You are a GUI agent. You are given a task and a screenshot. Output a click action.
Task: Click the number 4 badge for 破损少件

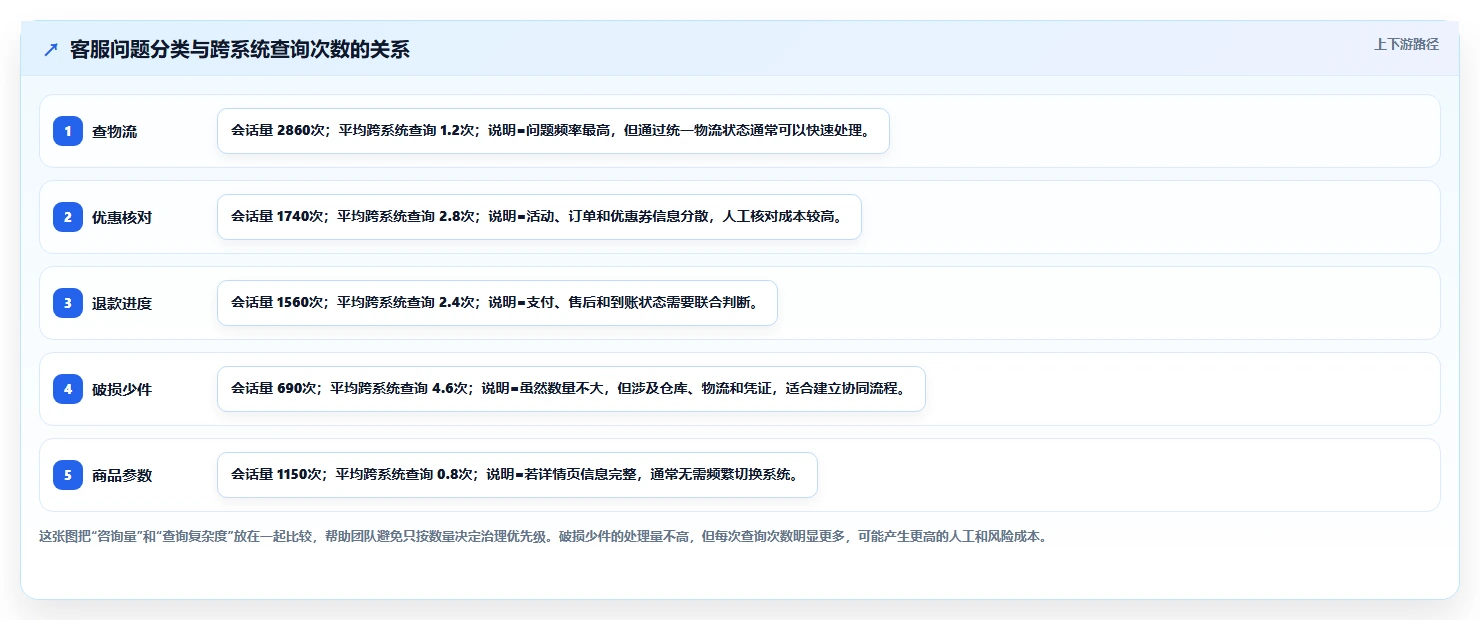point(68,389)
